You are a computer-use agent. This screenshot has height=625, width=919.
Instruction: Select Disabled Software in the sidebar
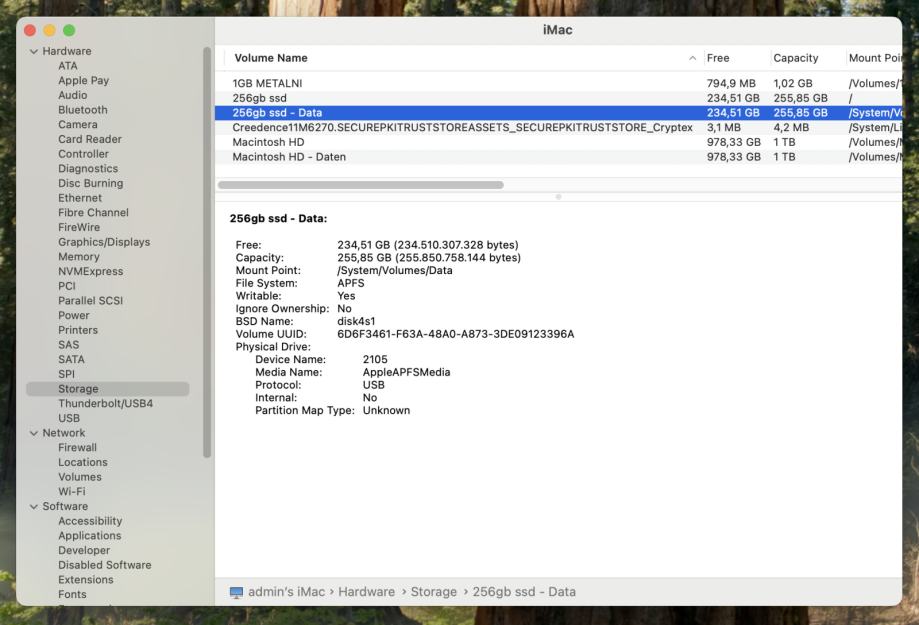coord(104,565)
